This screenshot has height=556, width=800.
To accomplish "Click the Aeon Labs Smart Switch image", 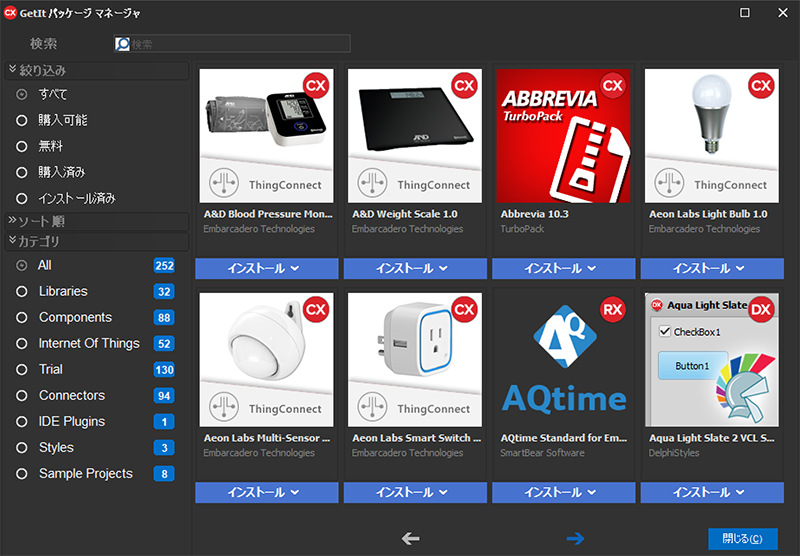I will point(415,360).
